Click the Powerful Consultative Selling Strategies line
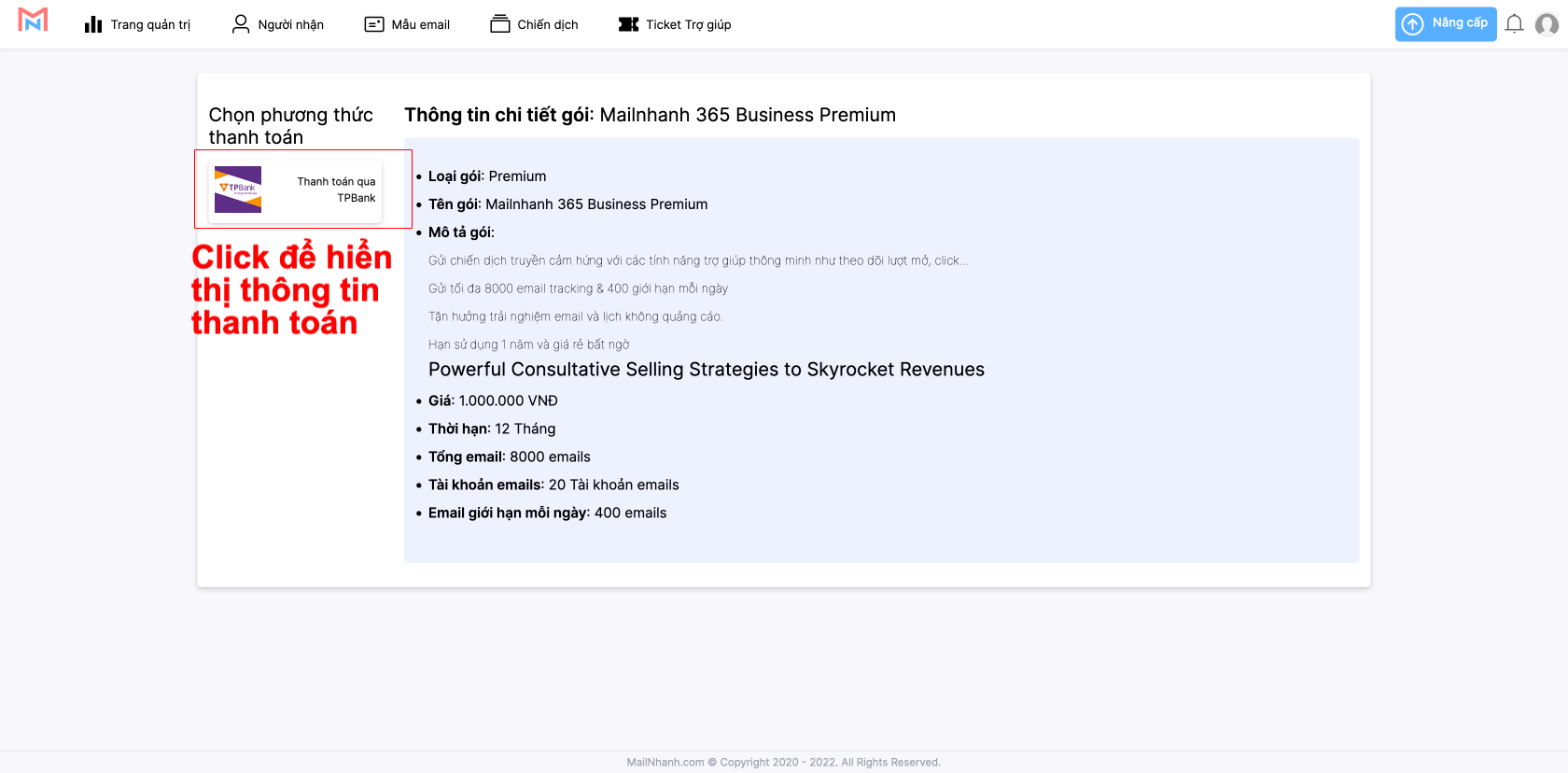Screen dimensions: 1568x773 tap(706, 370)
